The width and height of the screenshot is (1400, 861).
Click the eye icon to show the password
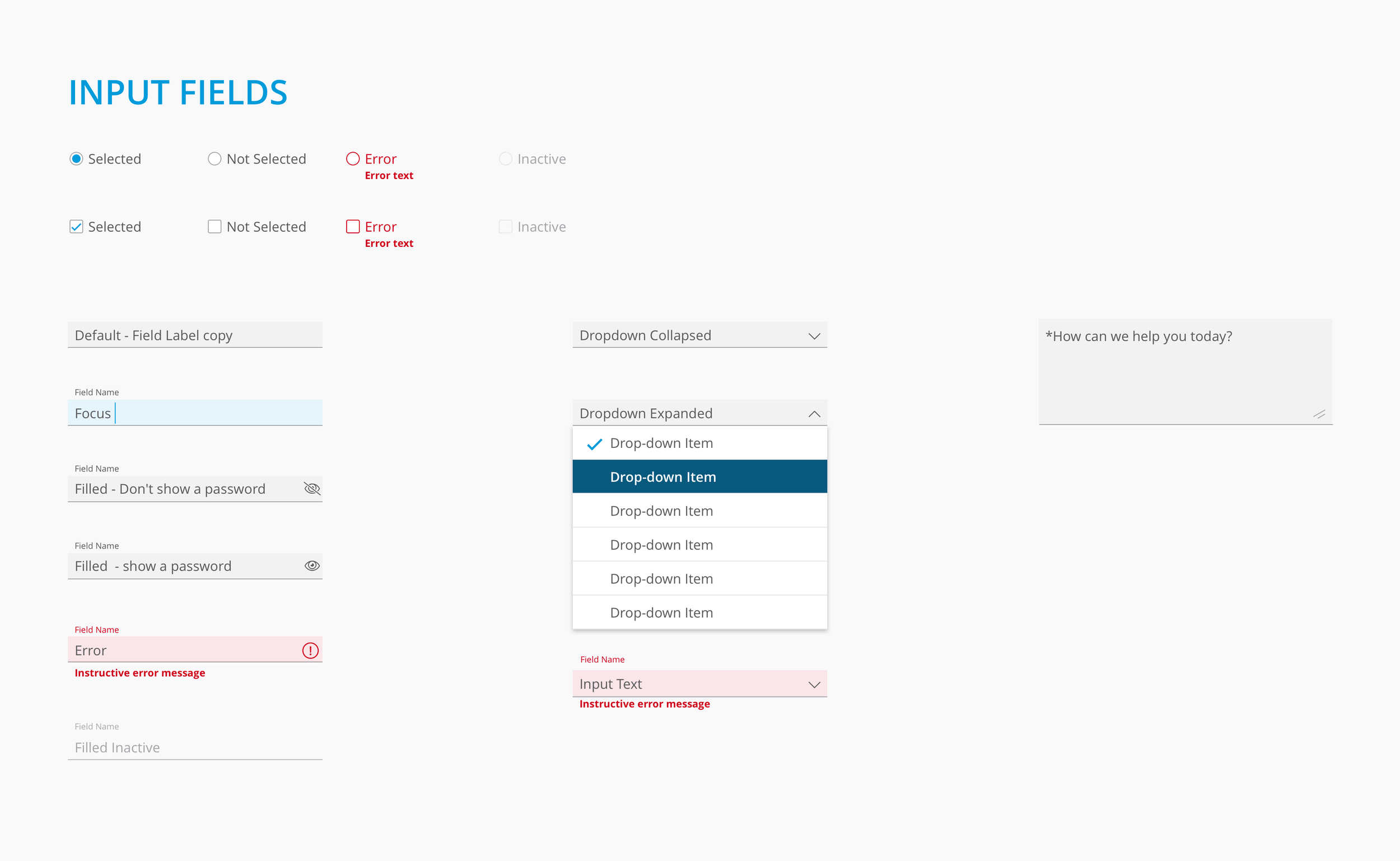(311, 565)
